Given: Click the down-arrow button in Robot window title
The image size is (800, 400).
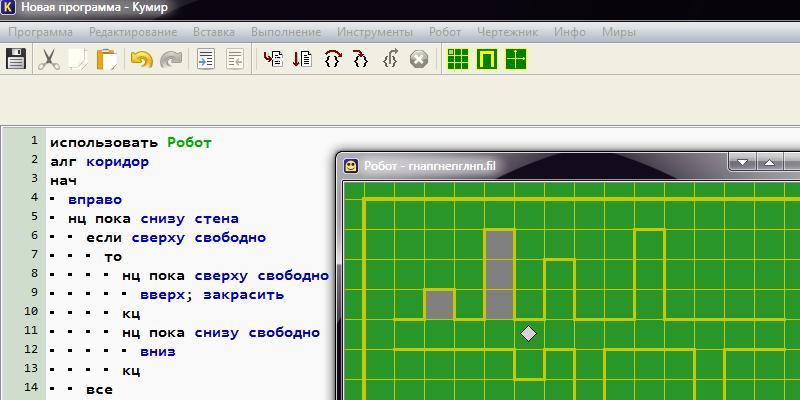Looking at the screenshot, I should (x=742, y=163).
